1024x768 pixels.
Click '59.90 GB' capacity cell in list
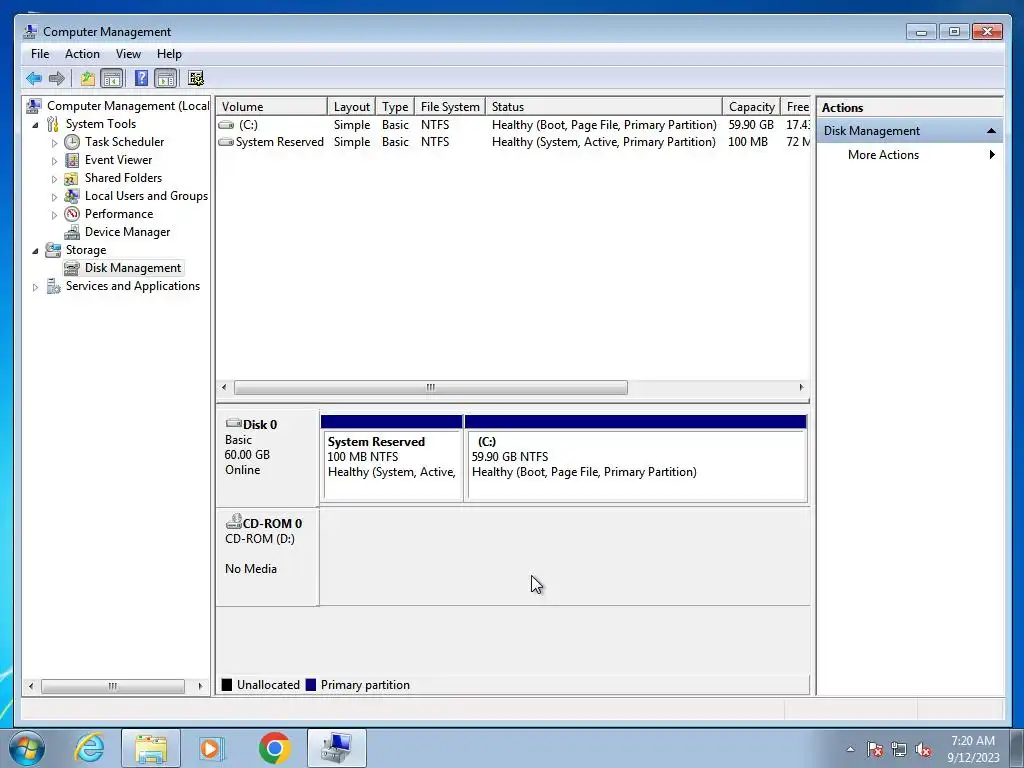[751, 125]
